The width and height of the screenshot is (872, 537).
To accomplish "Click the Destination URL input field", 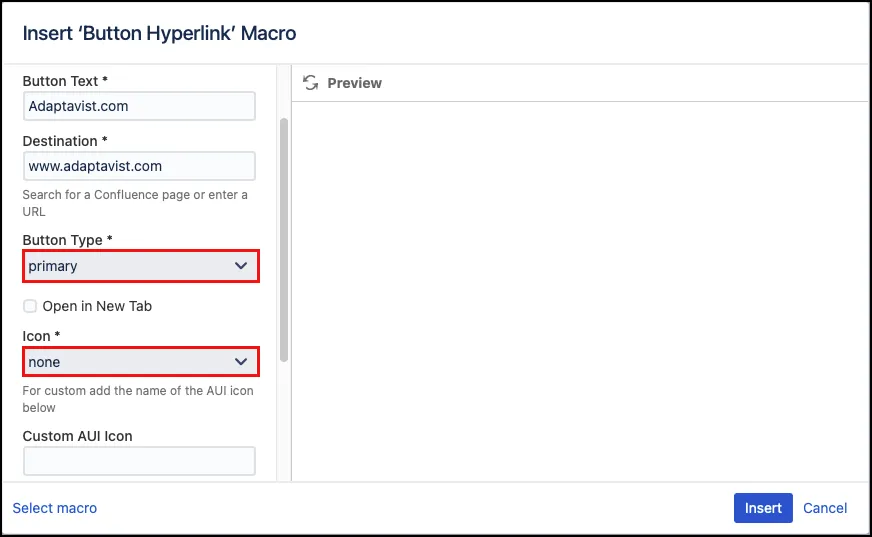I will (139, 166).
